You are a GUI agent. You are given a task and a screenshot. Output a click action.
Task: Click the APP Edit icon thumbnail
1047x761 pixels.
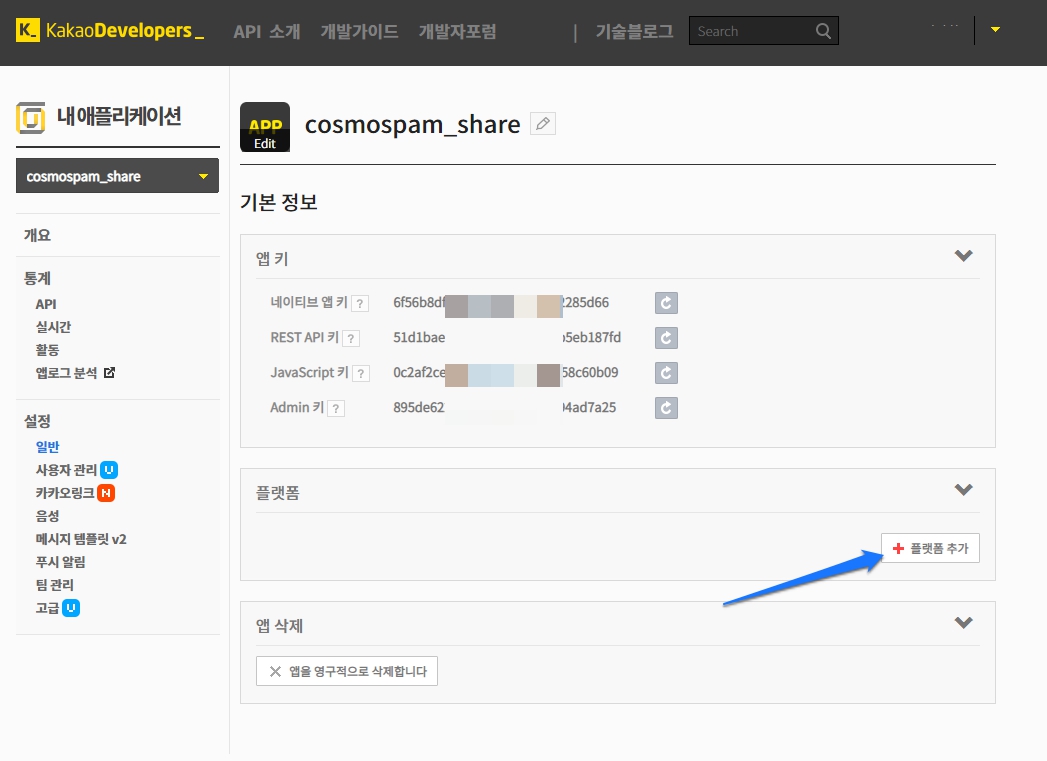pos(265,127)
